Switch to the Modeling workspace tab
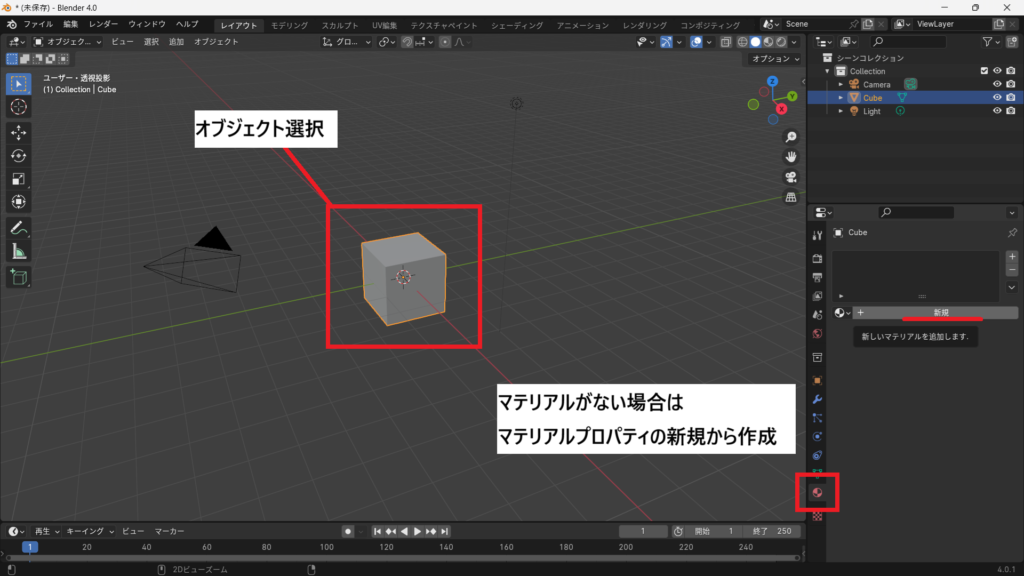 click(x=289, y=25)
